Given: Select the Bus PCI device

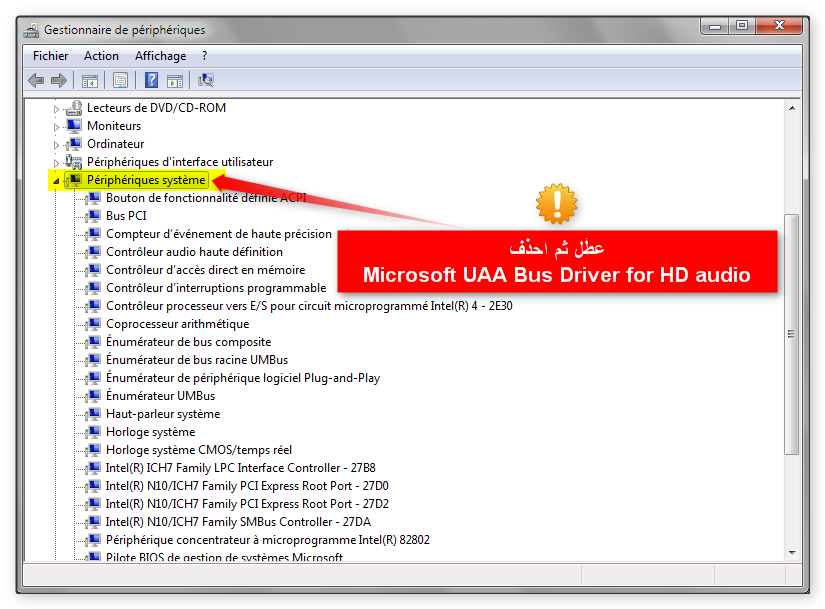Looking at the screenshot, I should 126,216.
